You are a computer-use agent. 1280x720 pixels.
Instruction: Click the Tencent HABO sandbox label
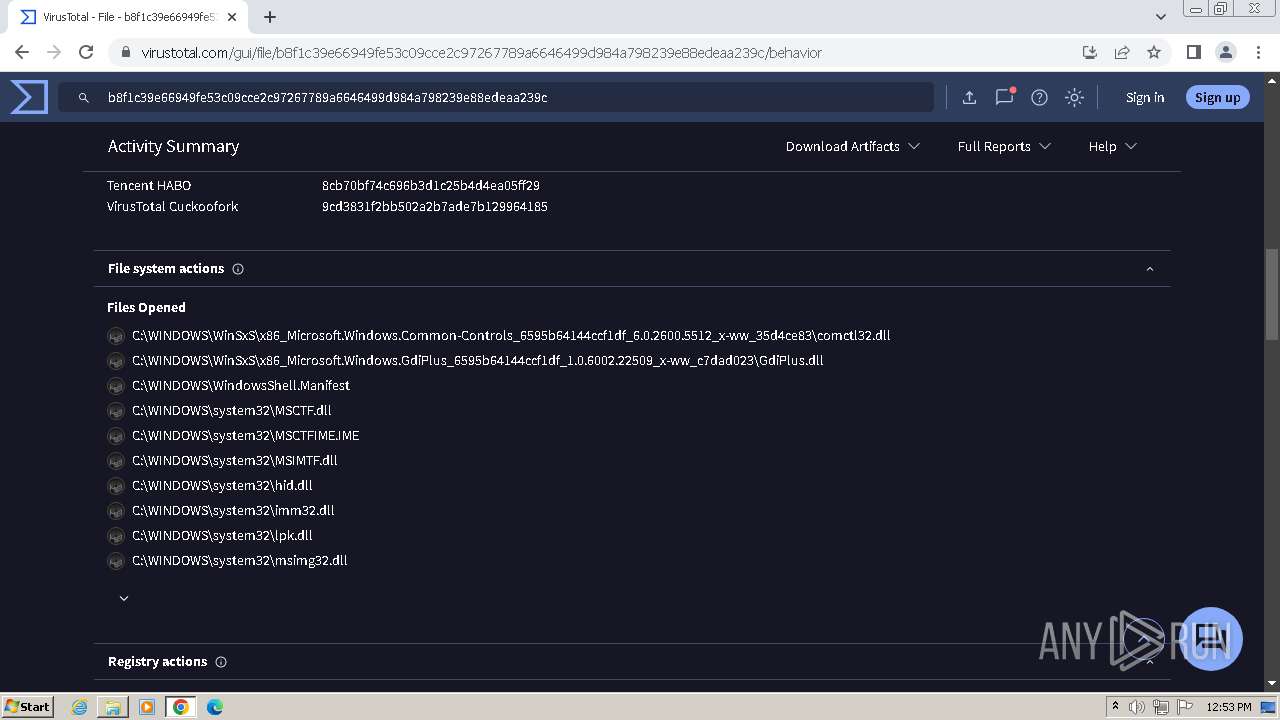[x=149, y=185]
